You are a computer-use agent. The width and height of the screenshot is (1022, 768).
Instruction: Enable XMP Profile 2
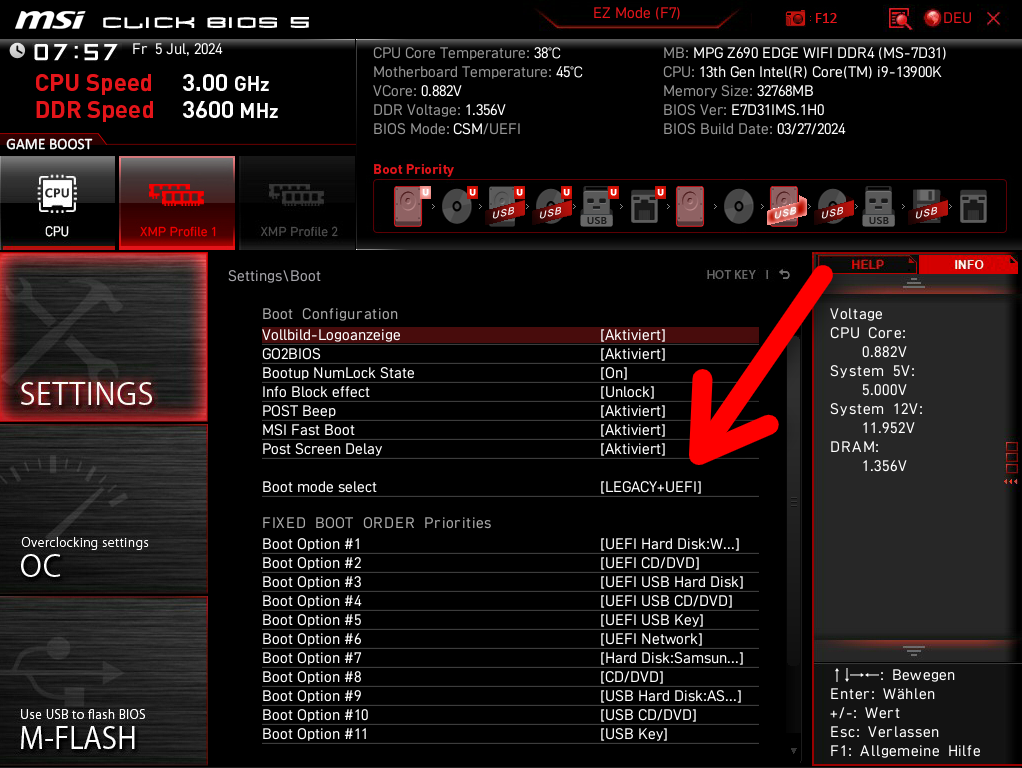297,203
